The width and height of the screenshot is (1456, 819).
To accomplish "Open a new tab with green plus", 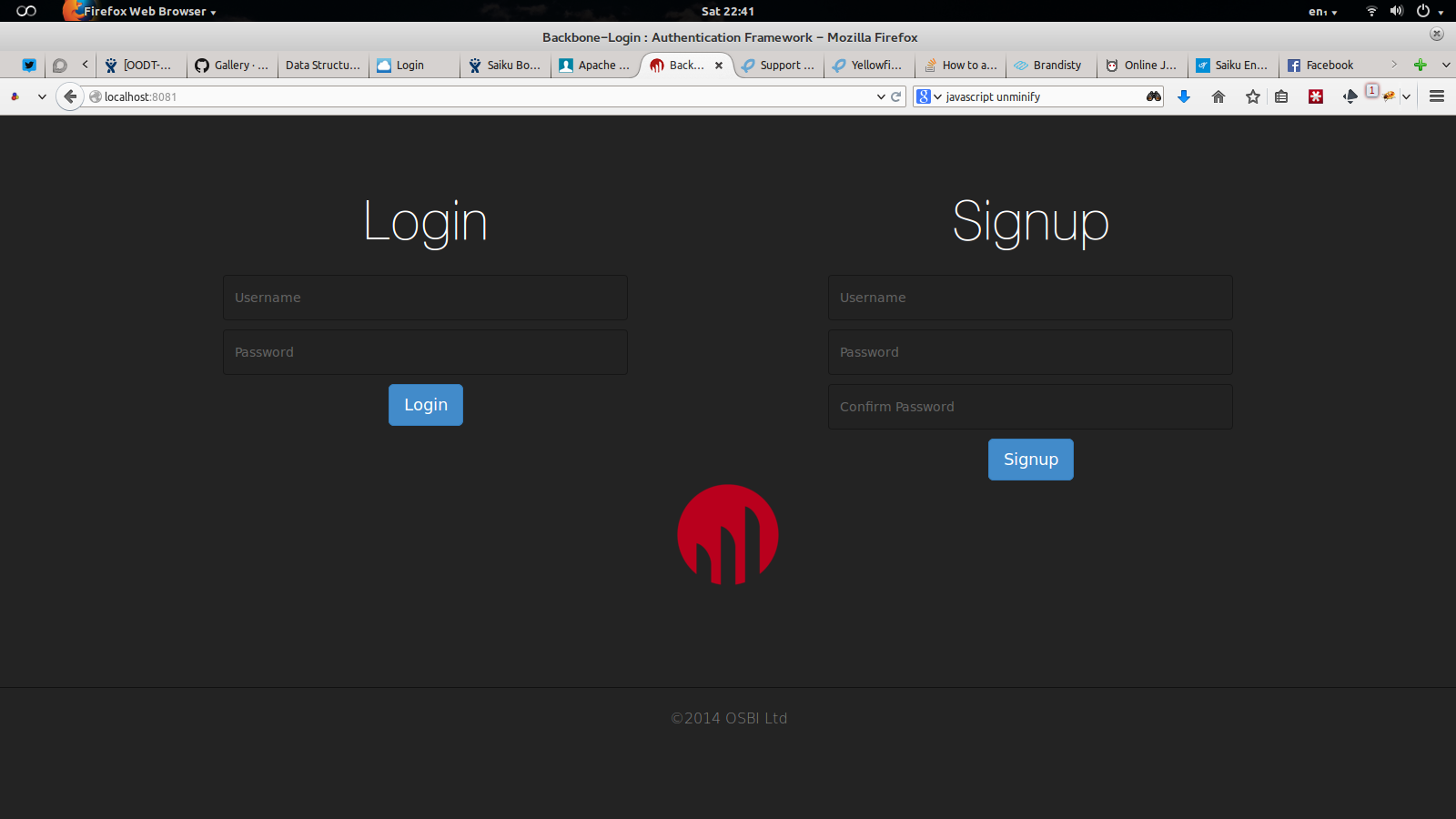I will [x=1420, y=65].
